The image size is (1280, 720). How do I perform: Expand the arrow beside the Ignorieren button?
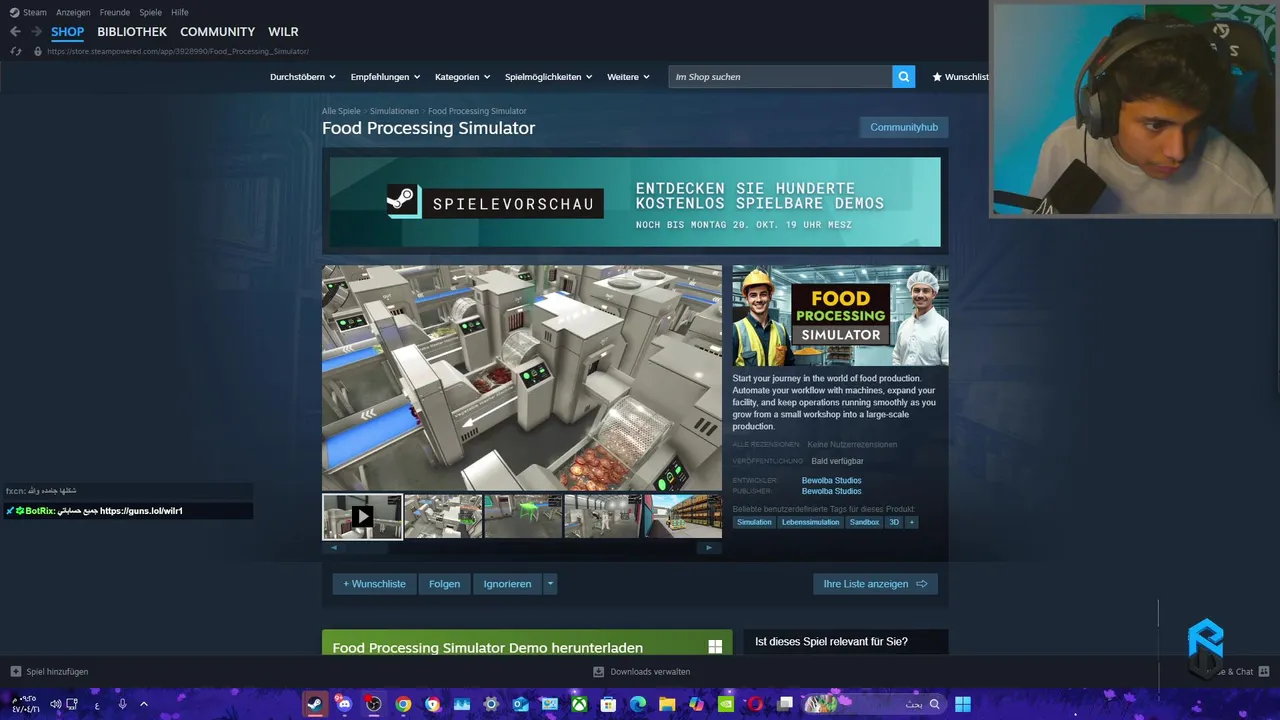[x=549, y=584]
